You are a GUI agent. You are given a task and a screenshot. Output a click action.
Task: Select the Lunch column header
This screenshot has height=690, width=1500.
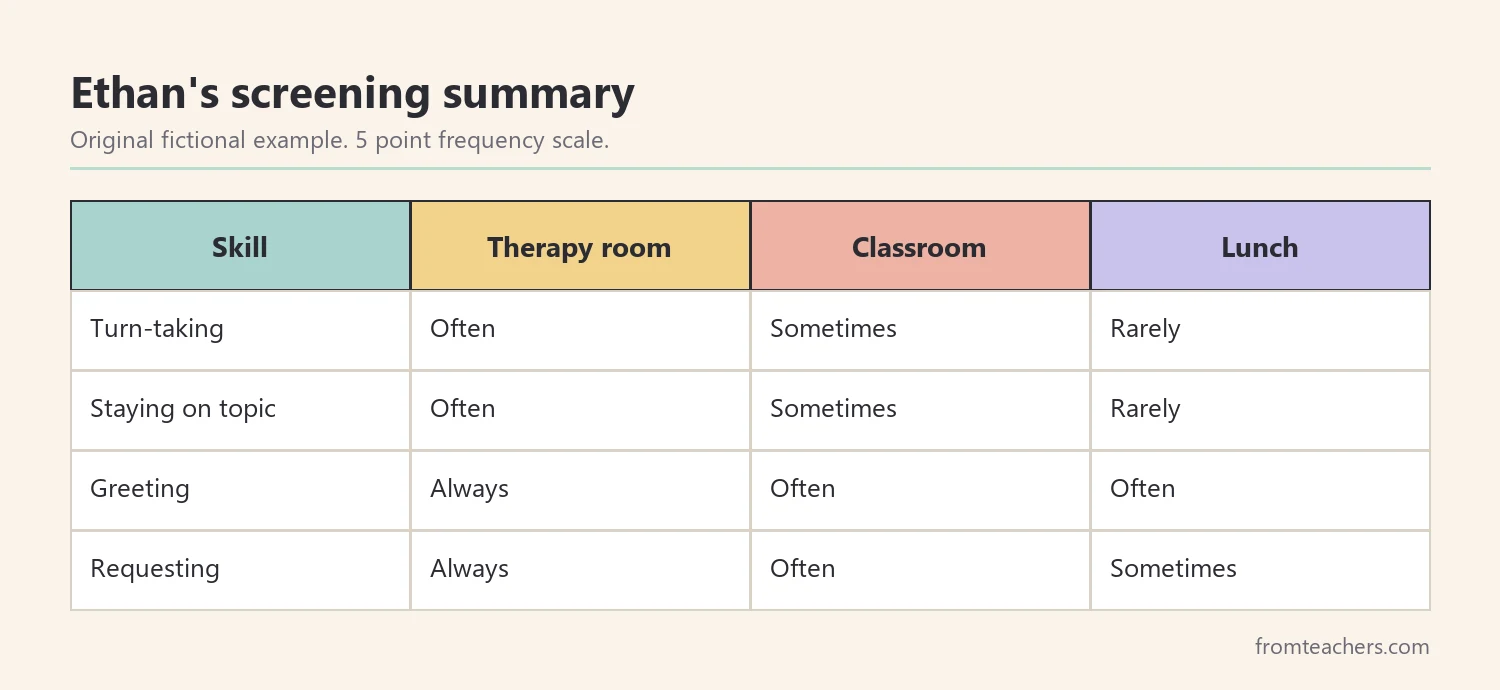(x=1260, y=246)
